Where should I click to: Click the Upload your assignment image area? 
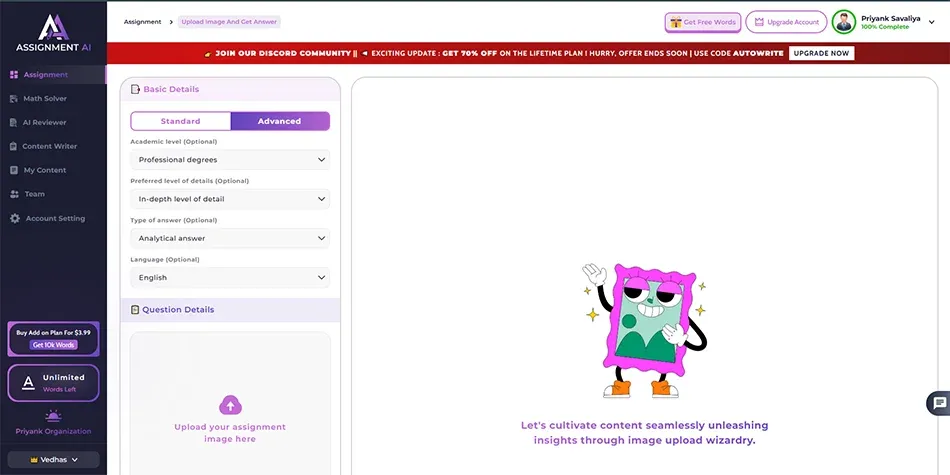[x=230, y=404]
